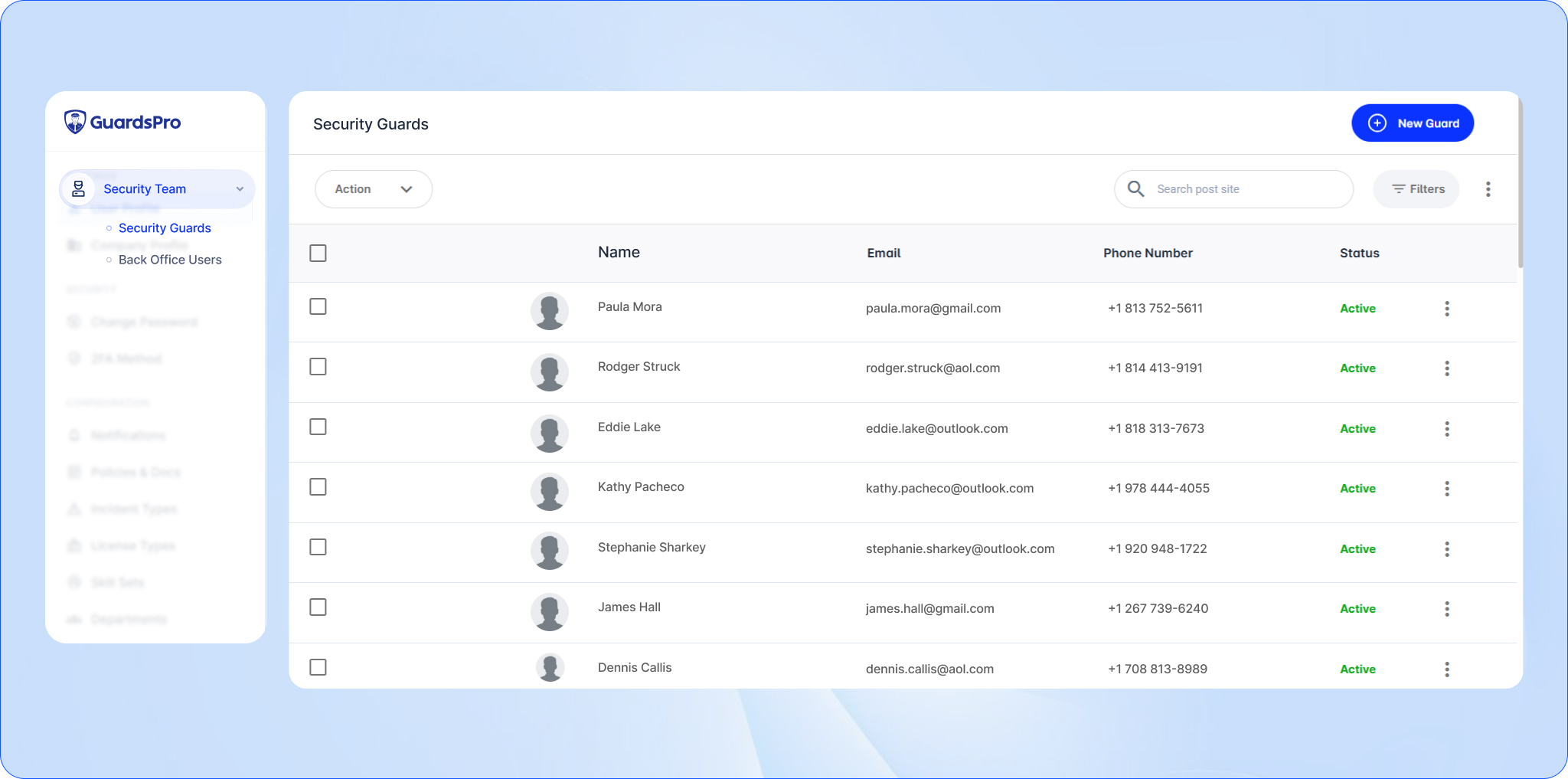Open row options for Eddie Lake
Viewport: 1568px width, 779px height.
tap(1447, 429)
